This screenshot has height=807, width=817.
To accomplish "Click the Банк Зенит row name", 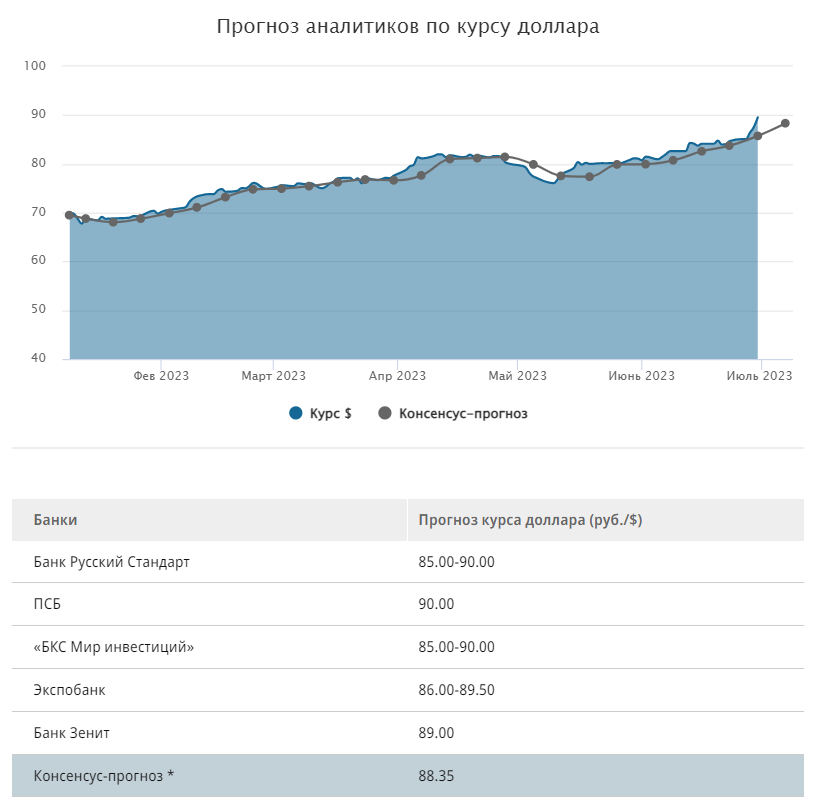I will click(71, 733).
